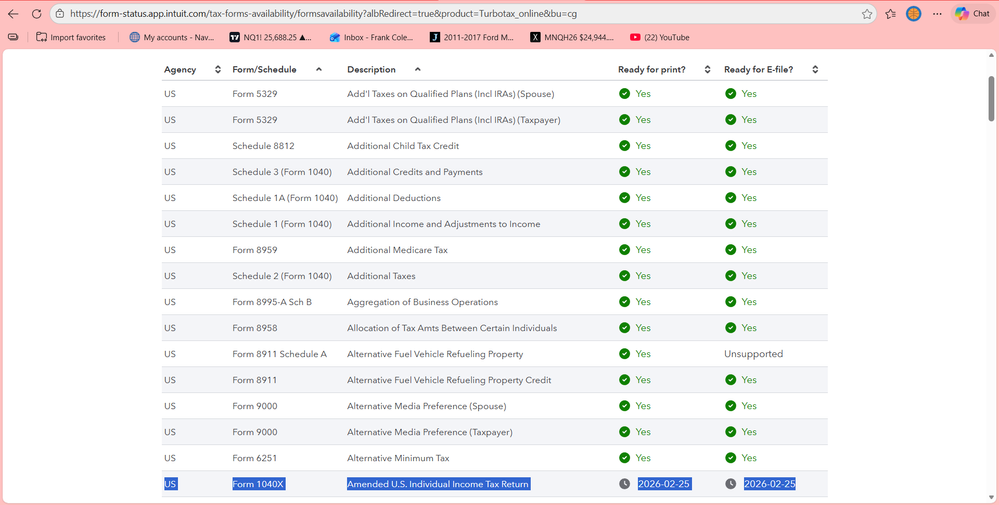Click the Schedule 8812 form cell
Image resolution: width=999 pixels, height=505 pixels.
(x=263, y=145)
